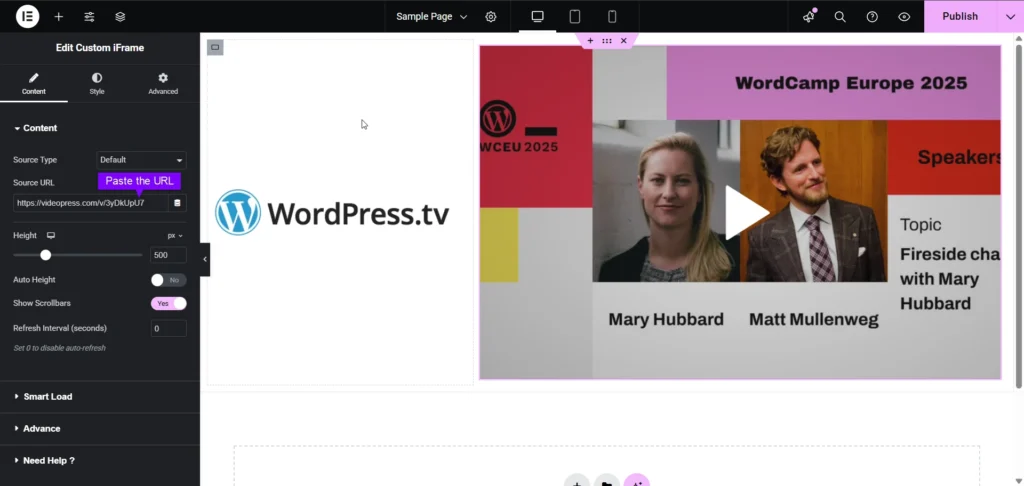Preview changes with the eye icon
The image size is (1024, 486).
pos(904,16)
